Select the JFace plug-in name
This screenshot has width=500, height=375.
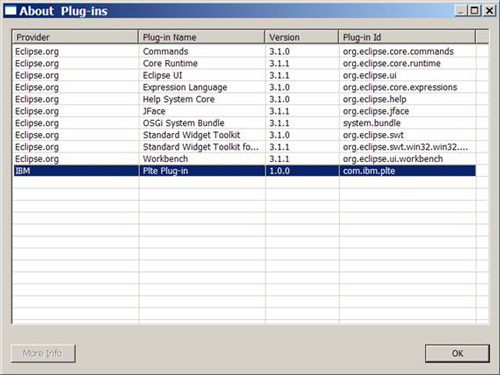[x=154, y=111]
